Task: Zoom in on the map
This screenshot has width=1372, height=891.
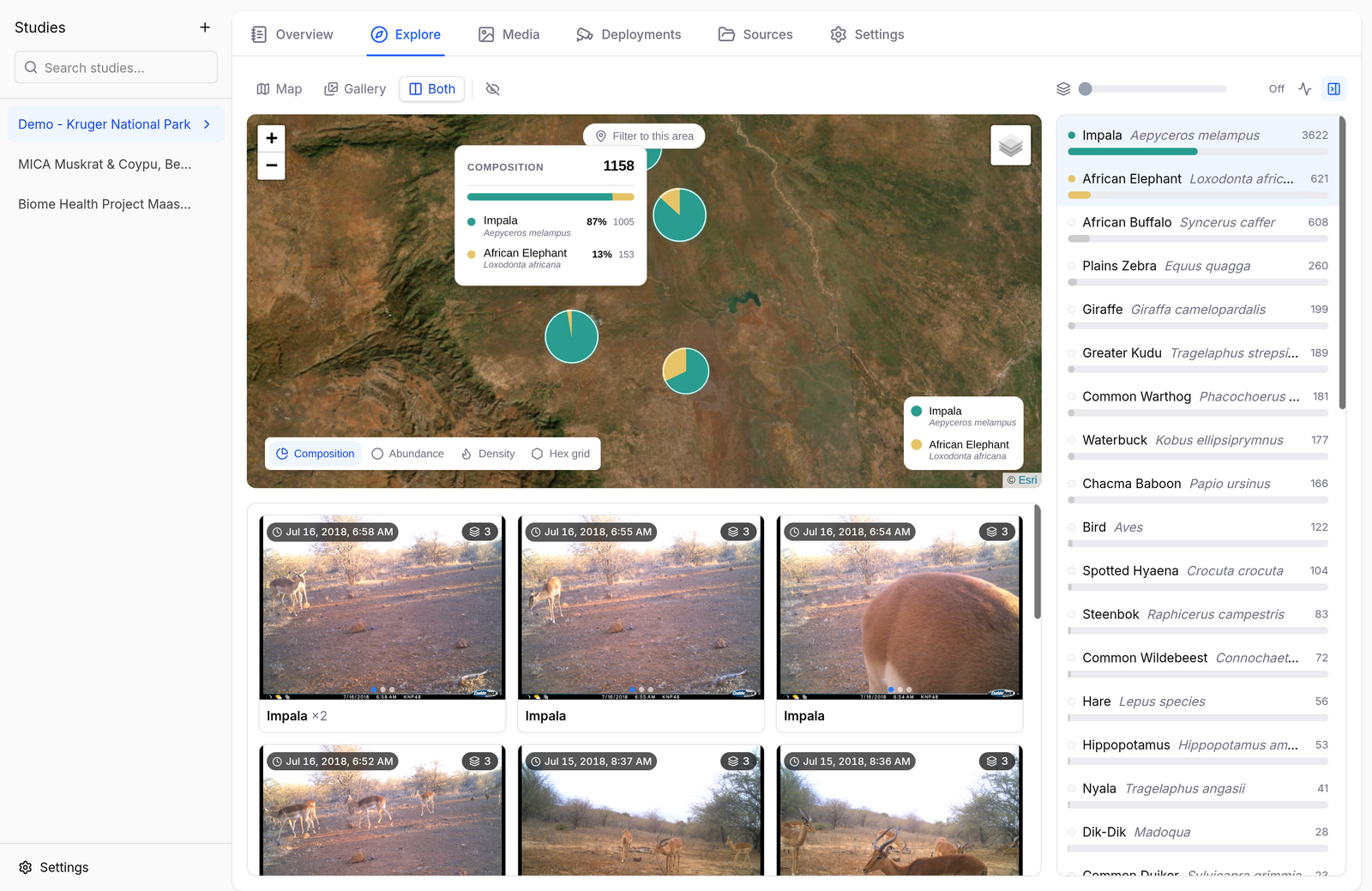Action: [x=272, y=138]
